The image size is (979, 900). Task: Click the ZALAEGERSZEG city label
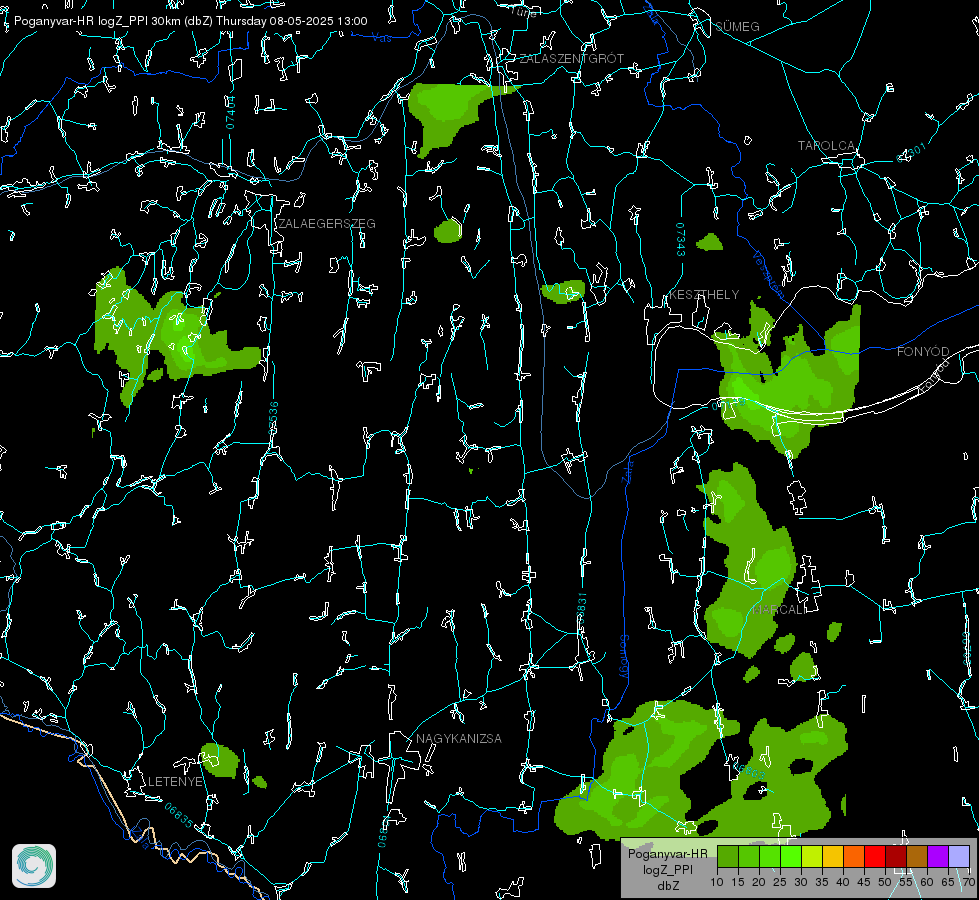click(x=327, y=224)
